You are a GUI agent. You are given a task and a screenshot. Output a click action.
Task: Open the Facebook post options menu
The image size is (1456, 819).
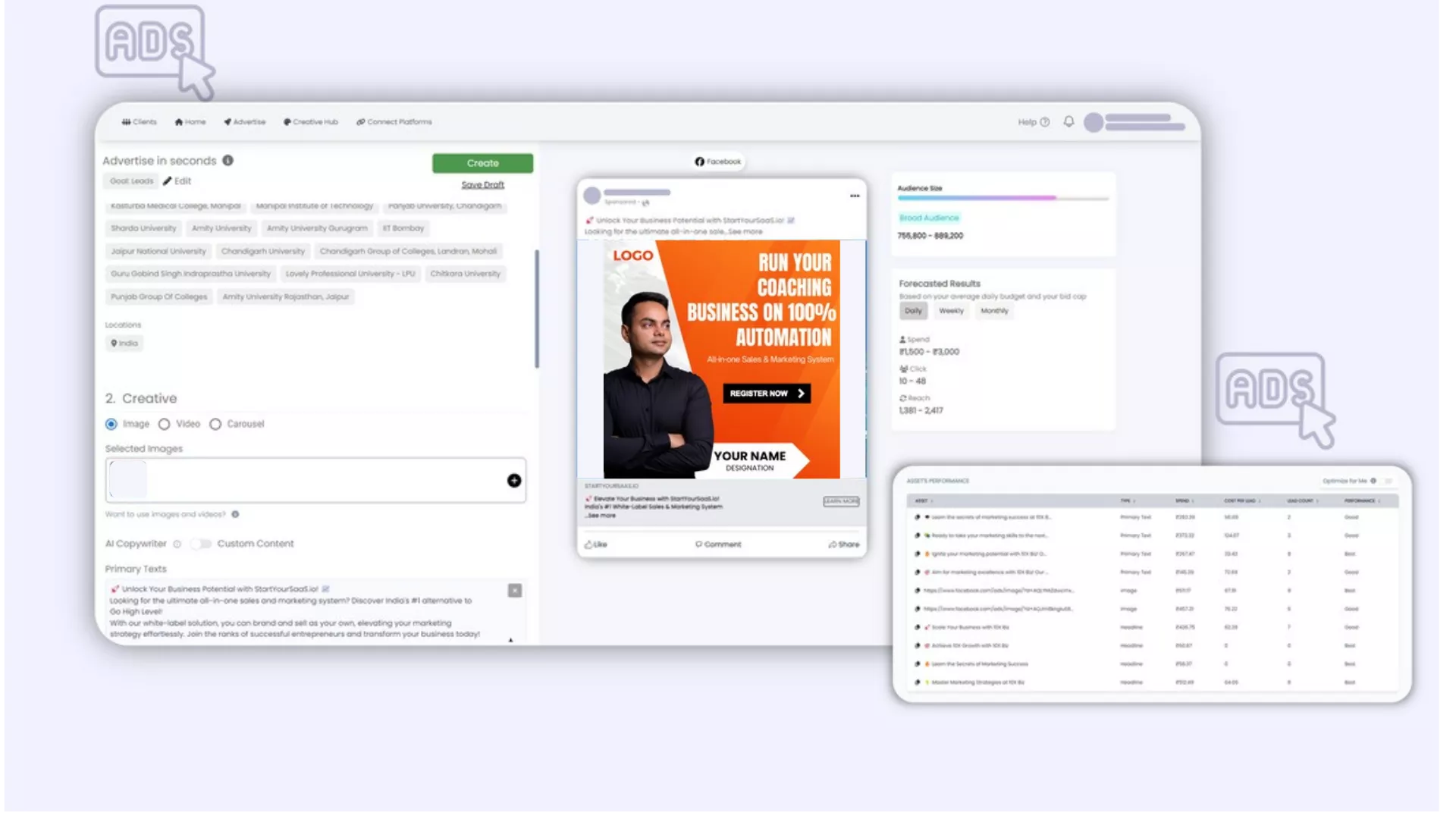855,196
